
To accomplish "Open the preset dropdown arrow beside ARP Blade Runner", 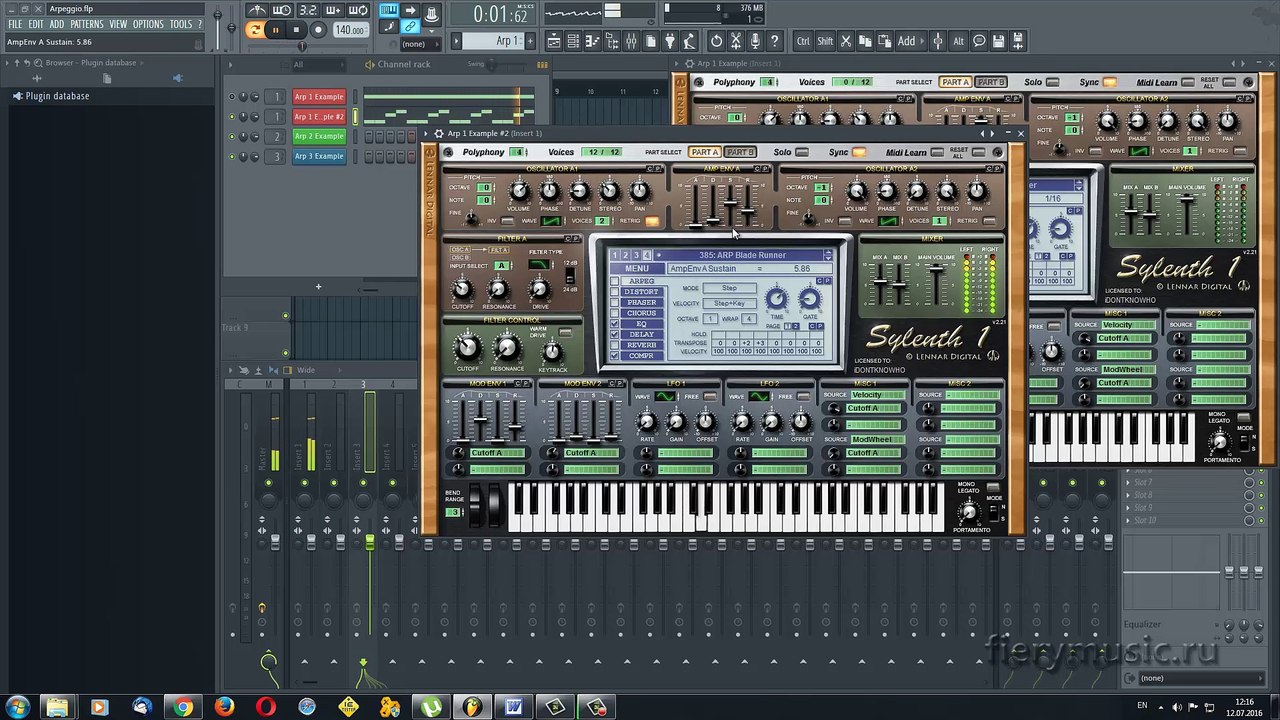I will (x=828, y=256).
